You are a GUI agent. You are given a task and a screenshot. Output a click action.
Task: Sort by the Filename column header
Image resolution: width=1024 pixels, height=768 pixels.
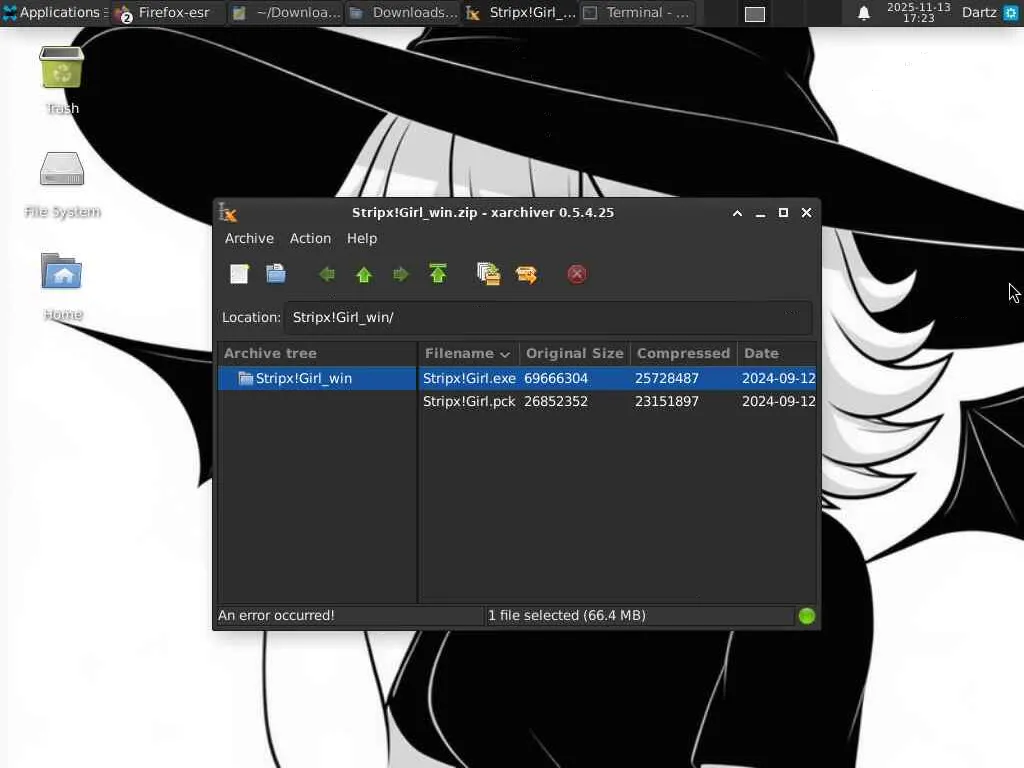tap(468, 353)
